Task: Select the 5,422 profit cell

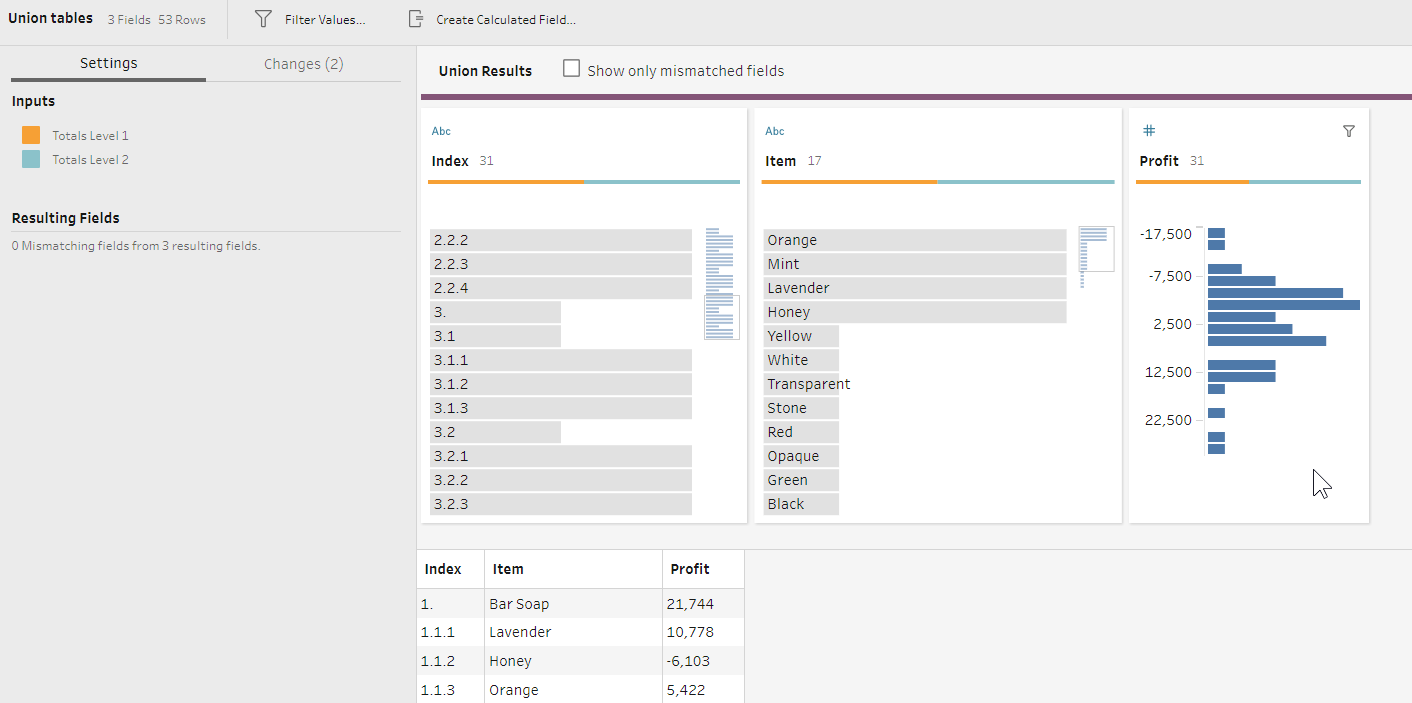Action: 703,690
